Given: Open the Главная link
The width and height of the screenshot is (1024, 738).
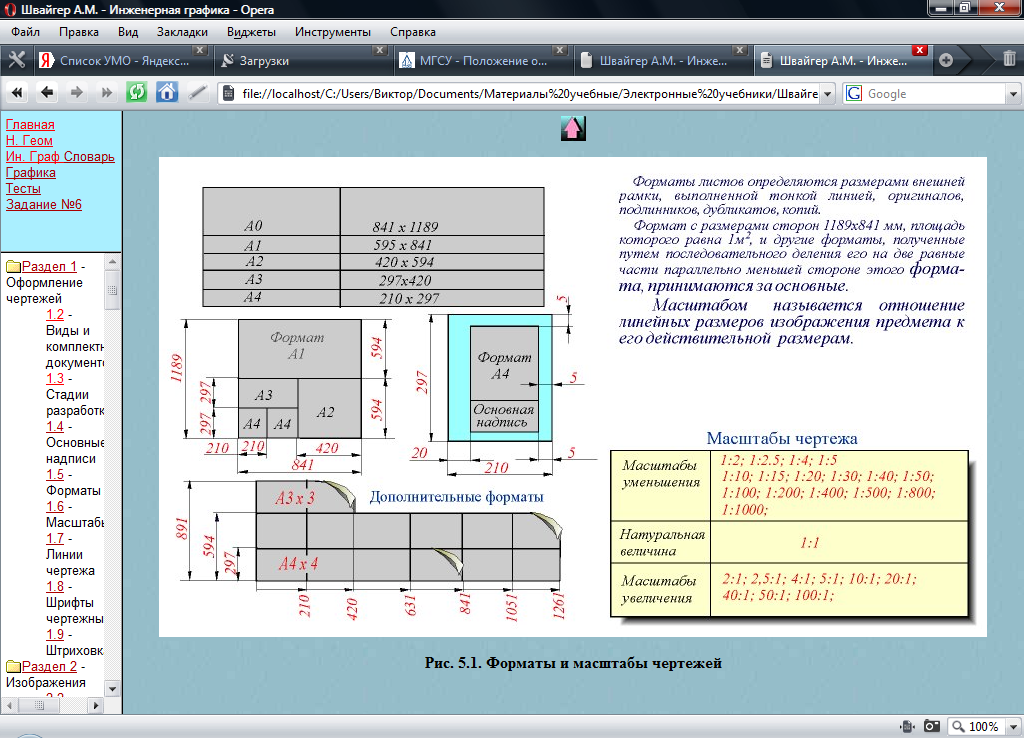Looking at the screenshot, I should [30, 124].
